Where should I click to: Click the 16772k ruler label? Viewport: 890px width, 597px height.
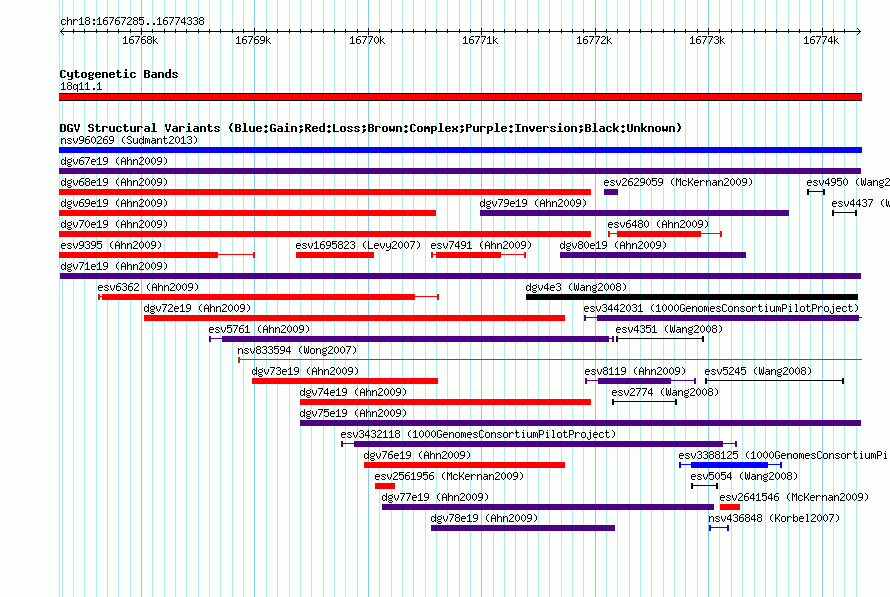click(594, 40)
